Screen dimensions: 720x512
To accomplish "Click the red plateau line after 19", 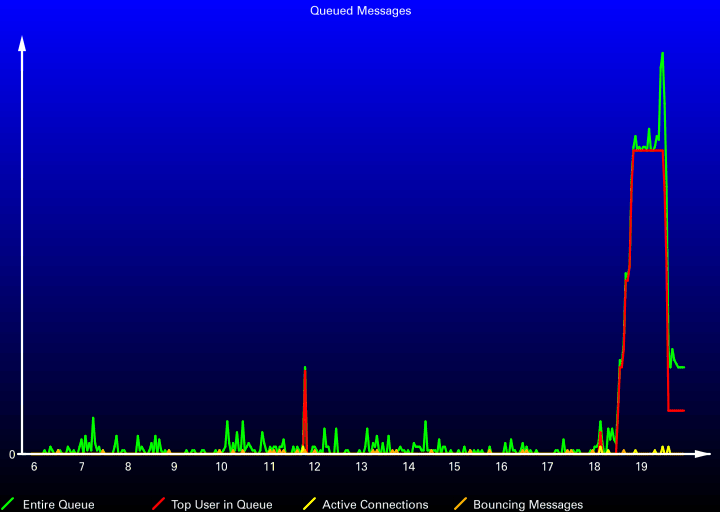I will (x=647, y=150).
